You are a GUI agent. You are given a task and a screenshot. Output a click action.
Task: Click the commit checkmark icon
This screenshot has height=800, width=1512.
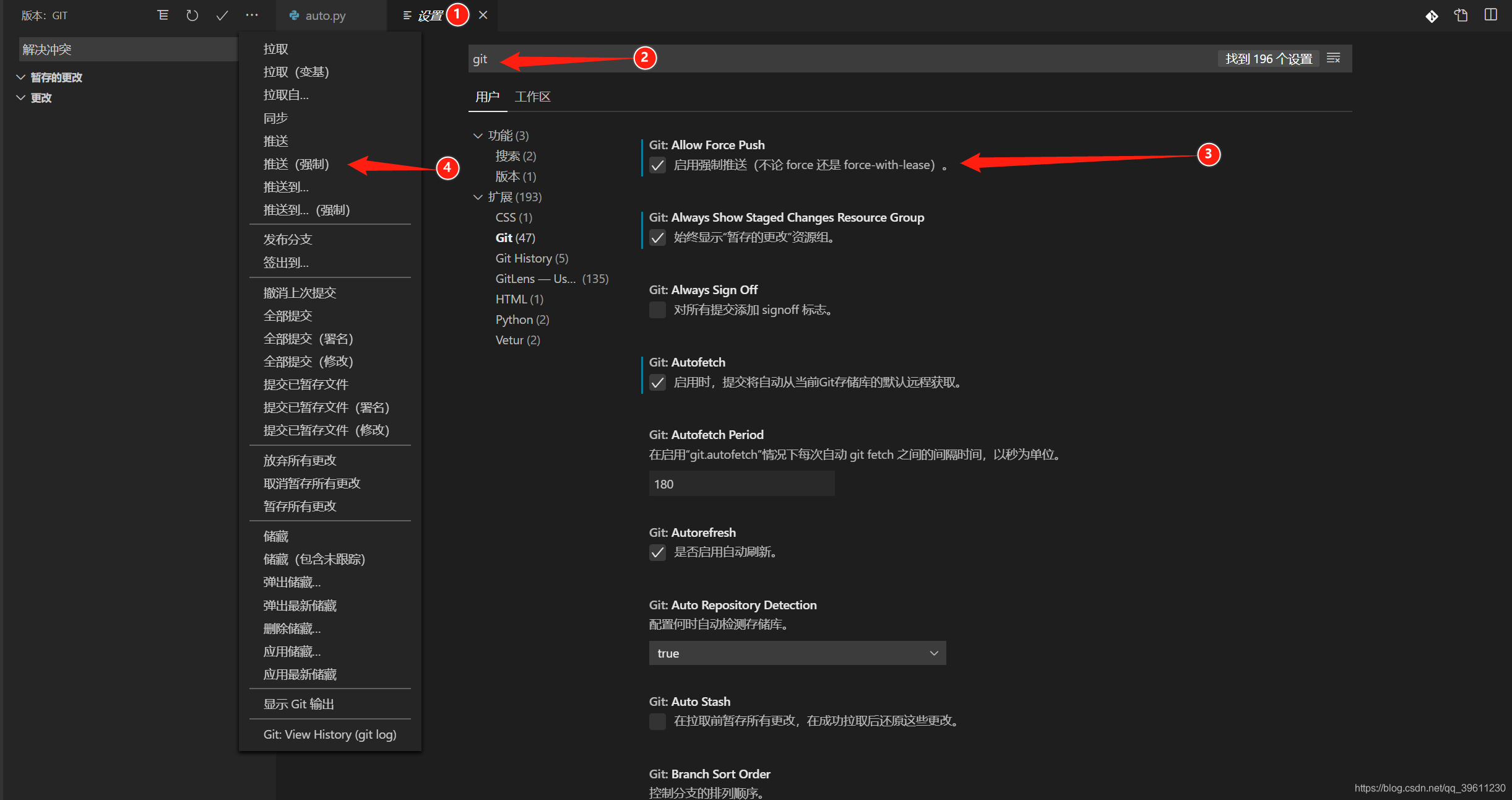pyautogui.click(x=222, y=15)
